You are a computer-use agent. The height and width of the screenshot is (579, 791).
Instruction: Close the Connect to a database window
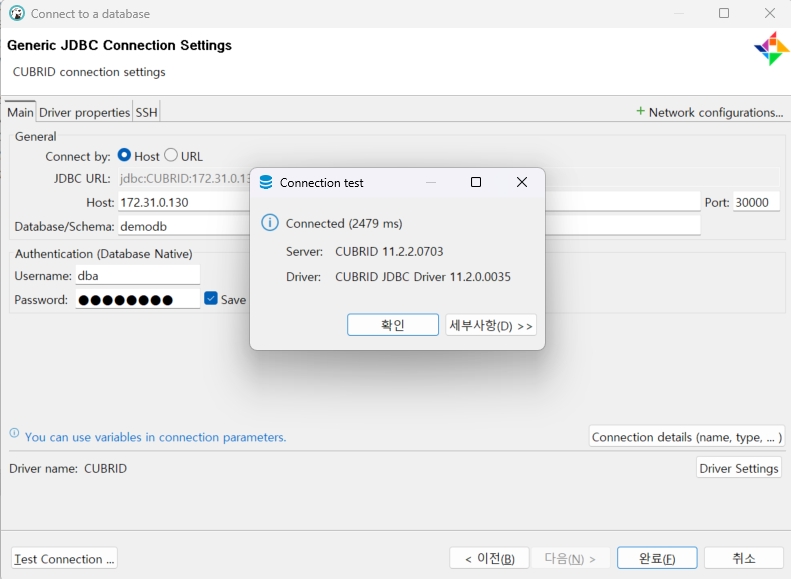[770, 13]
